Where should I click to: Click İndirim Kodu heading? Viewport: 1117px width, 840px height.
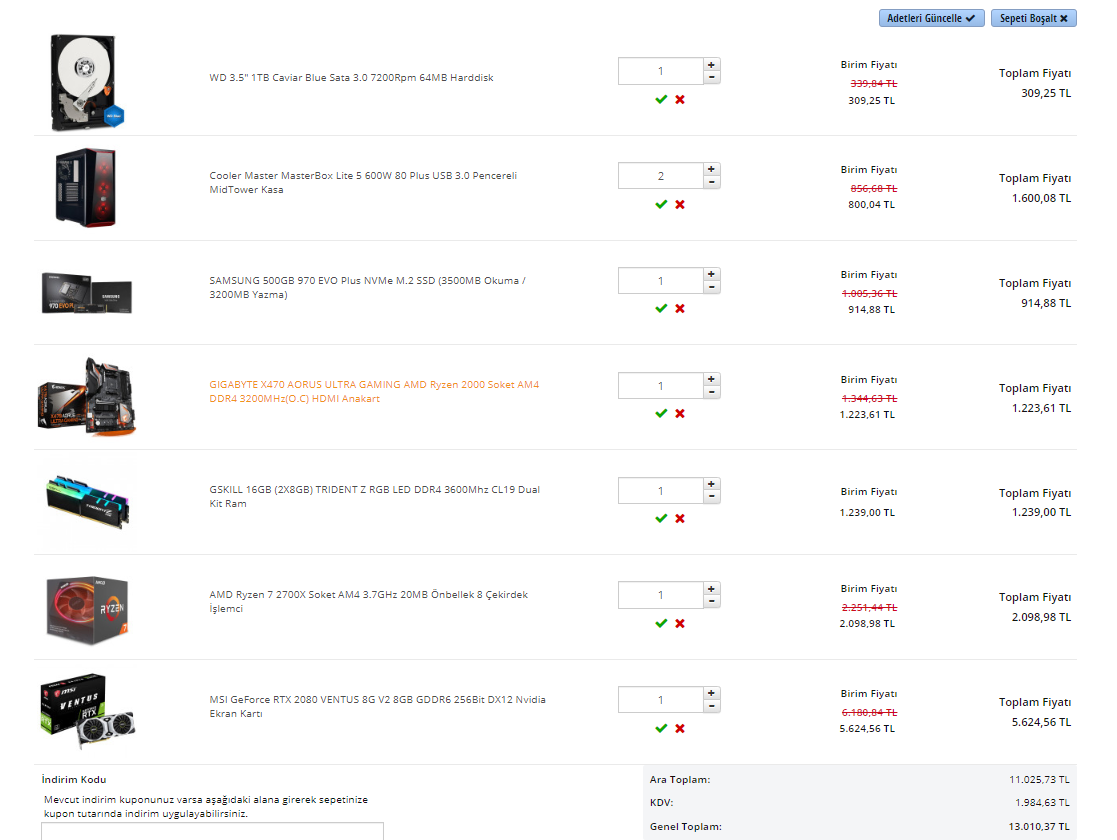tap(74, 779)
